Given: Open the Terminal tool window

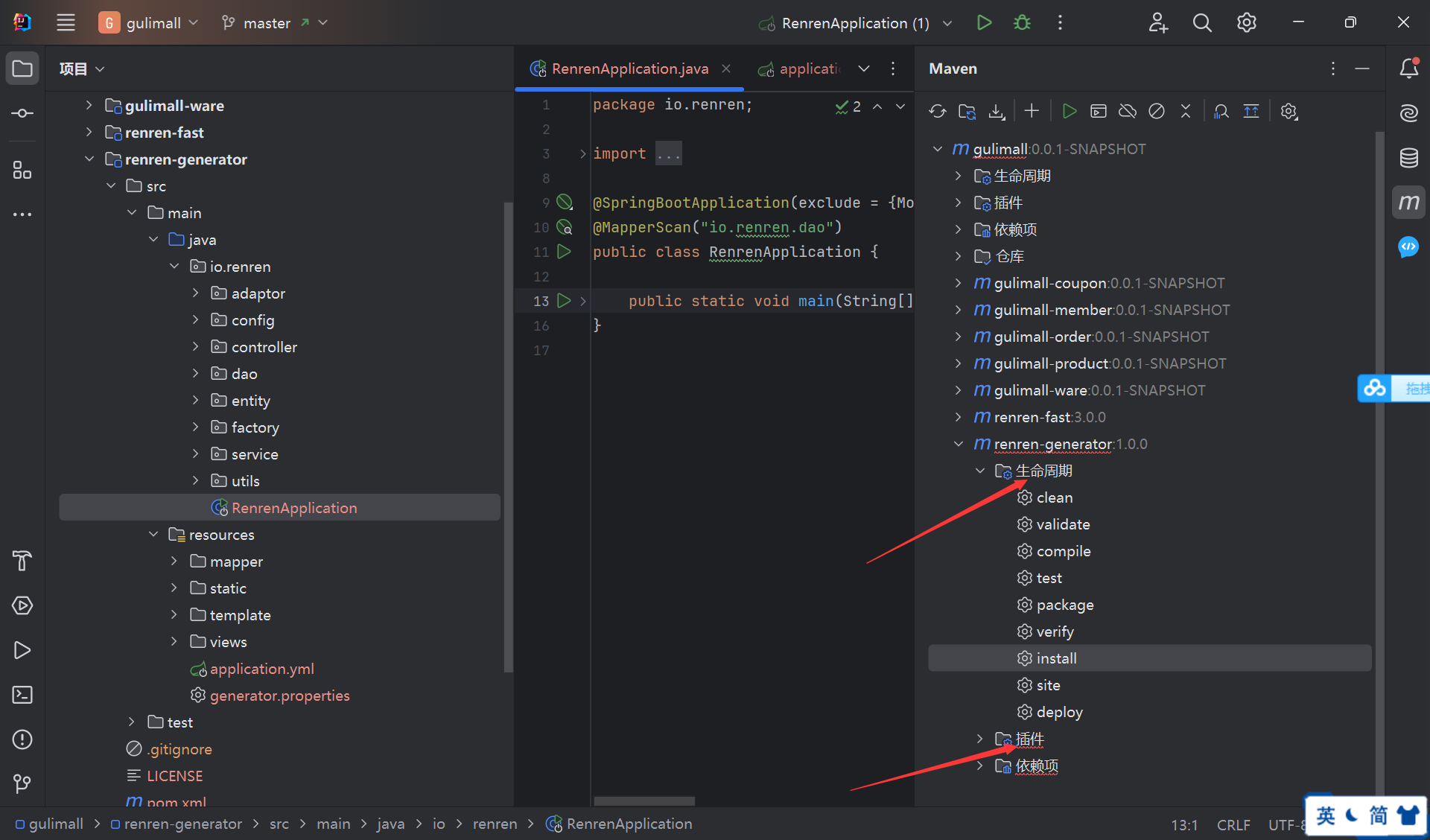Looking at the screenshot, I should coord(22,695).
